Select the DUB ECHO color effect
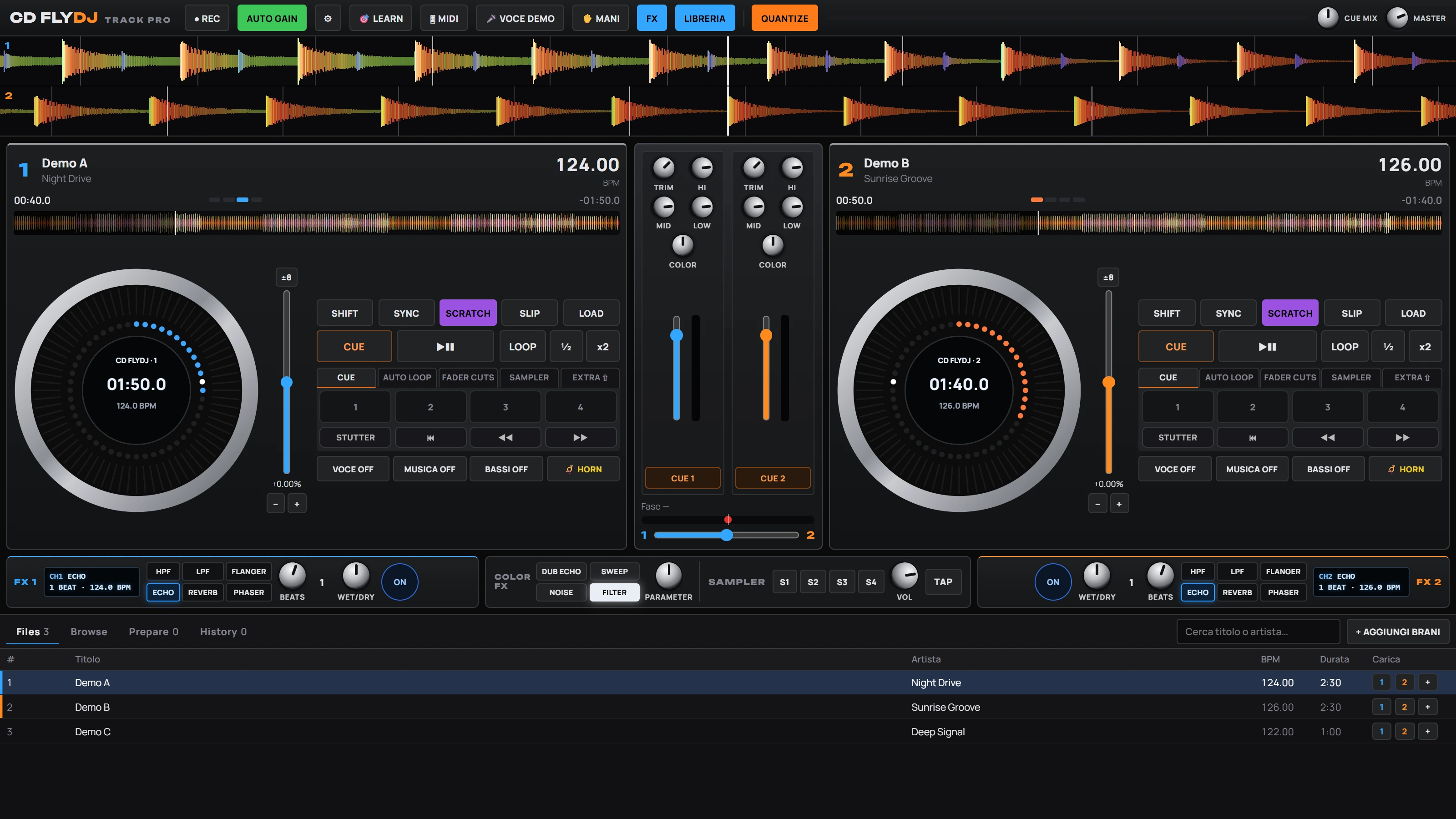This screenshot has height=819, width=1456. [561, 571]
